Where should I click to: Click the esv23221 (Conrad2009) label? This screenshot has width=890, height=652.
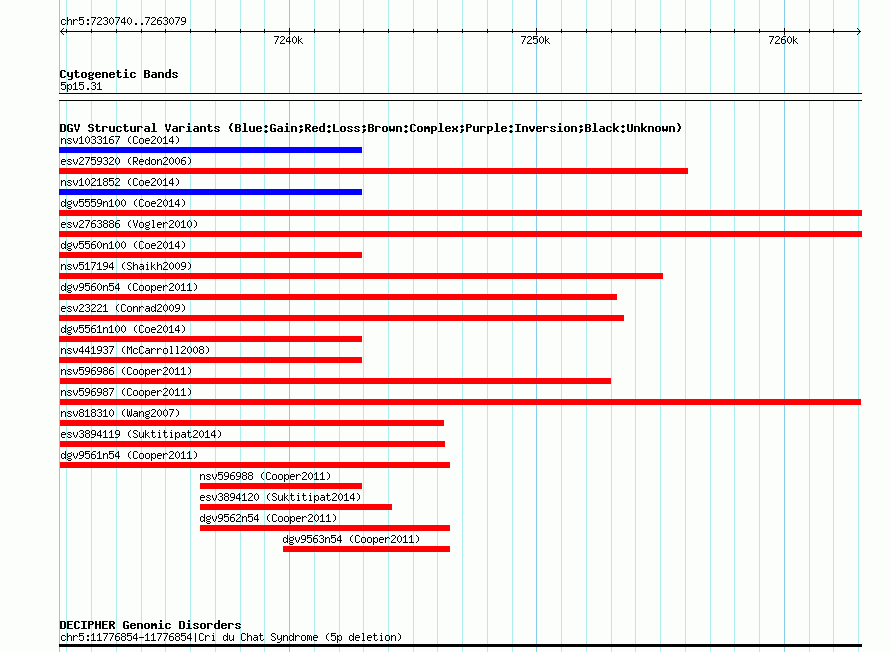point(123,308)
